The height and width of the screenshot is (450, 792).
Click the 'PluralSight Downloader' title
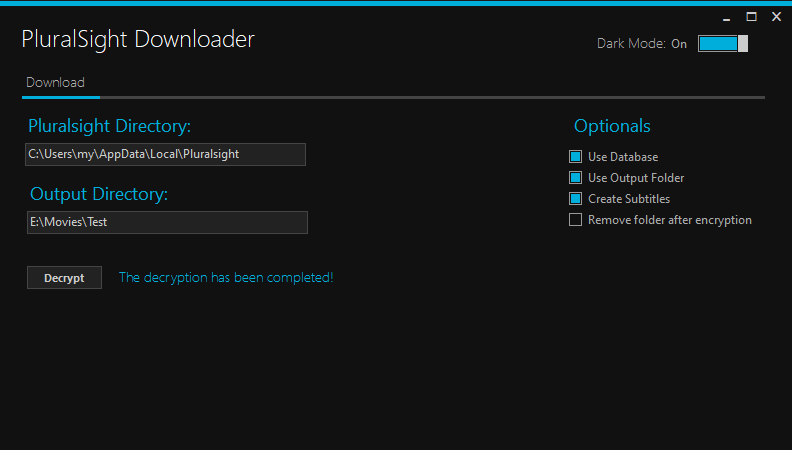pyautogui.click(x=138, y=39)
